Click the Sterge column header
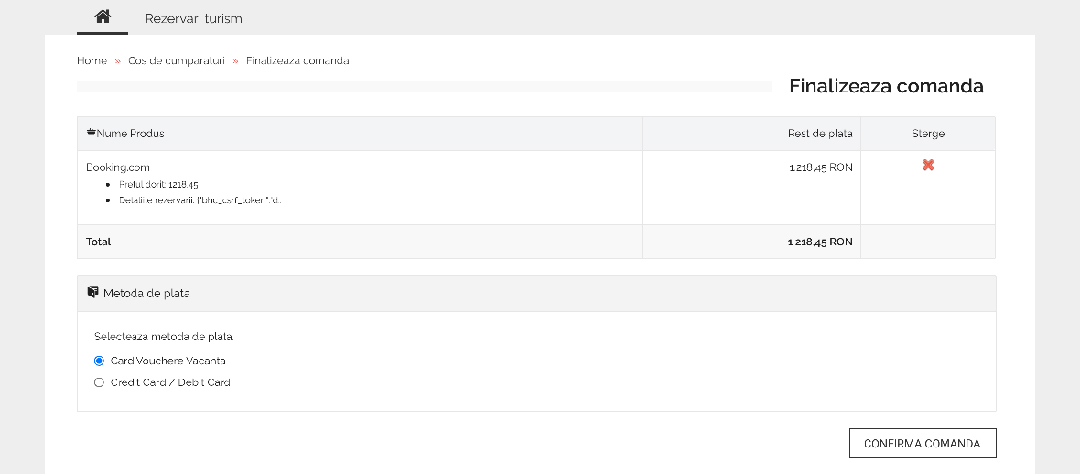Image resolution: width=1080 pixels, height=474 pixels. click(x=928, y=134)
